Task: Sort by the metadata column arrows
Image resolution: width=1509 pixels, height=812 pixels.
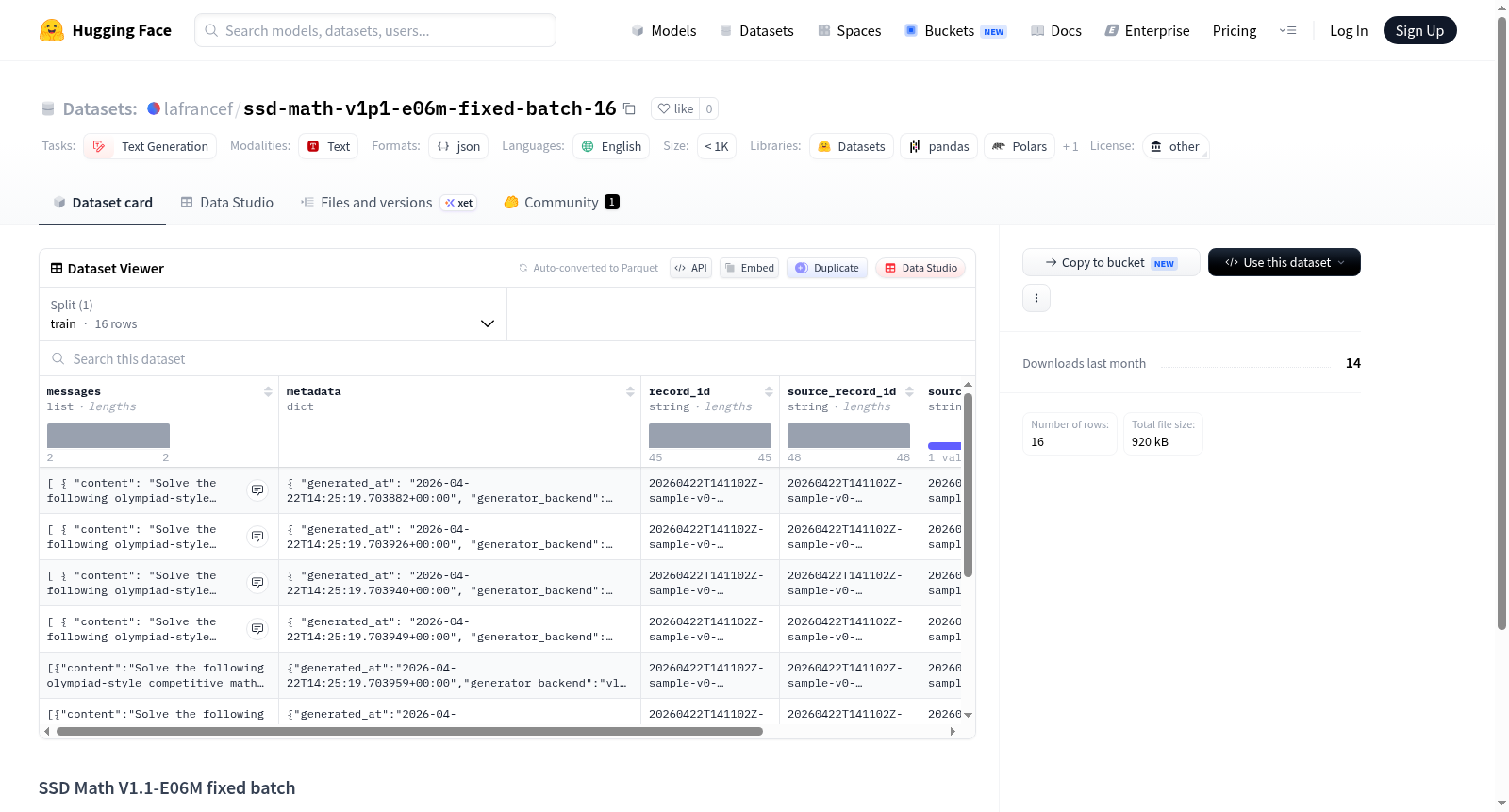Action: coord(630,391)
